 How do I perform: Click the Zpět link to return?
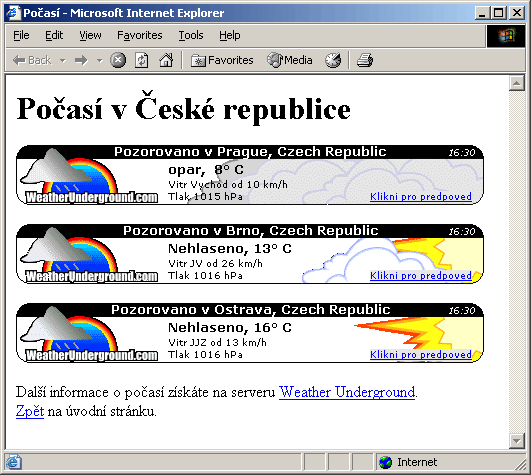[30, 411]
